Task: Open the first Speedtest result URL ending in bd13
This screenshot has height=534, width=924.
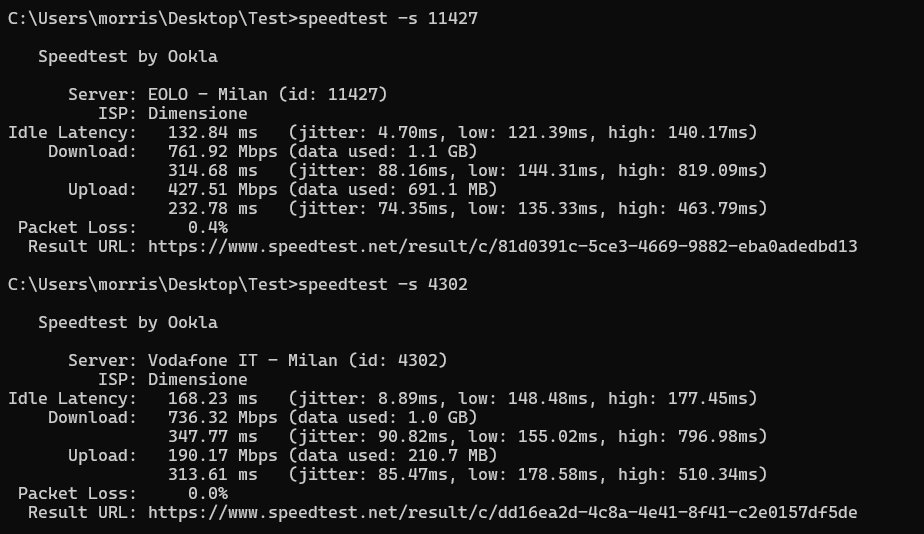Action: 502,246
